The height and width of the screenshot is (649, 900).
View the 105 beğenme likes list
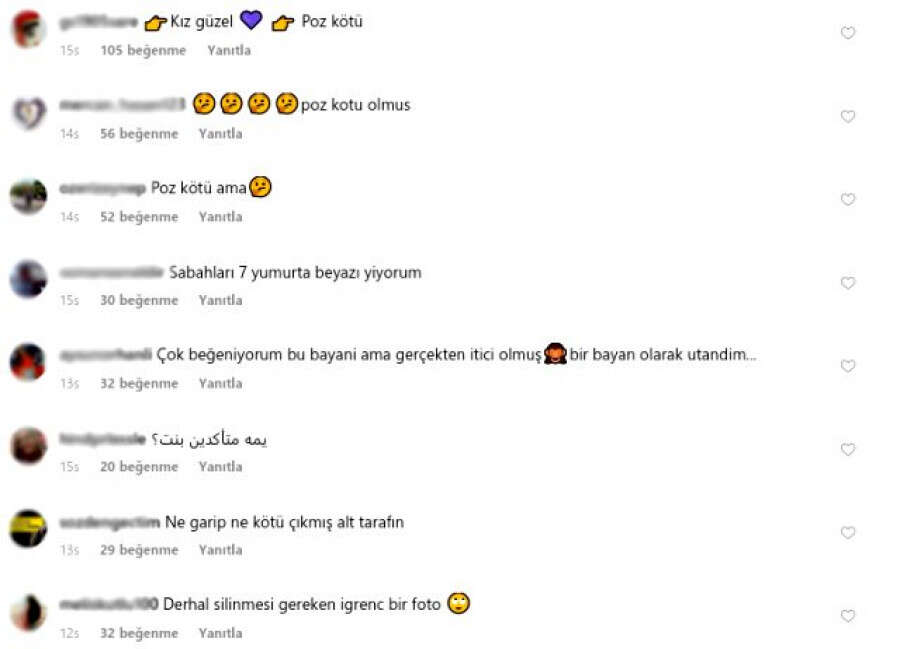pyautogui.click(x=143, y=50)
